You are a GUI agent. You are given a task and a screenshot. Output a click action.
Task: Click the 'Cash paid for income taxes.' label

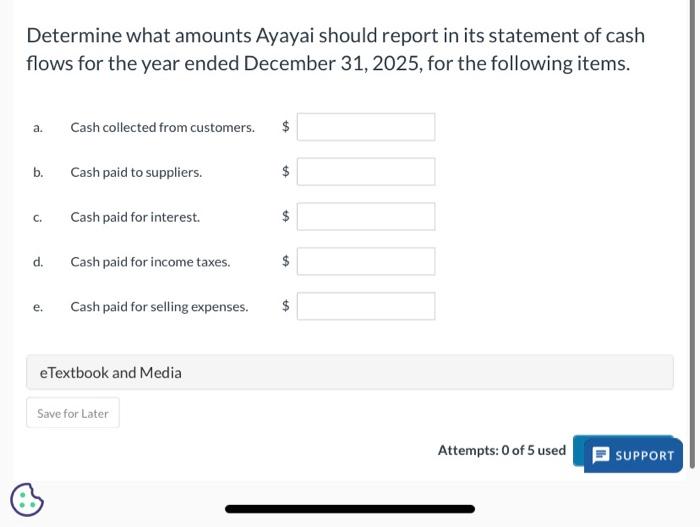[x=150, y=262]
